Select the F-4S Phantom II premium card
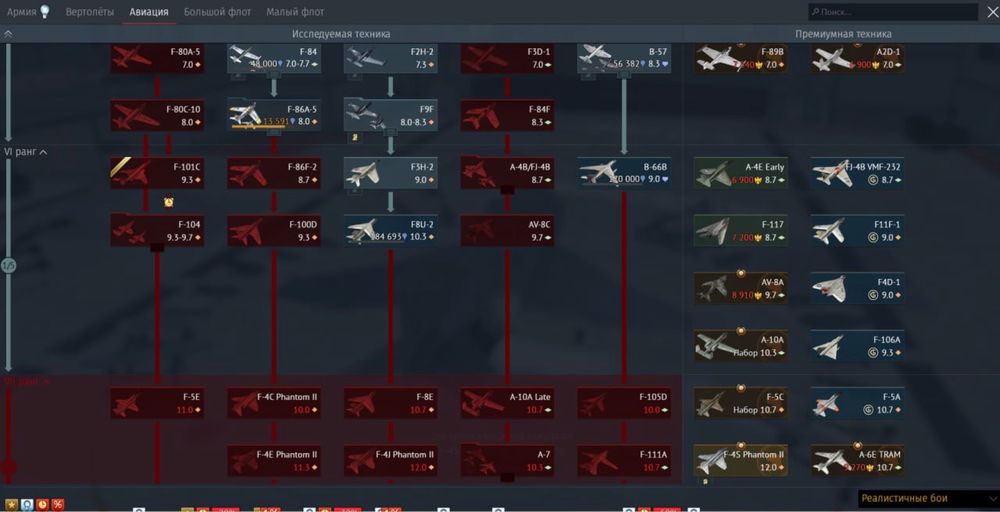The image size is (1000, 512). [741, 461]
